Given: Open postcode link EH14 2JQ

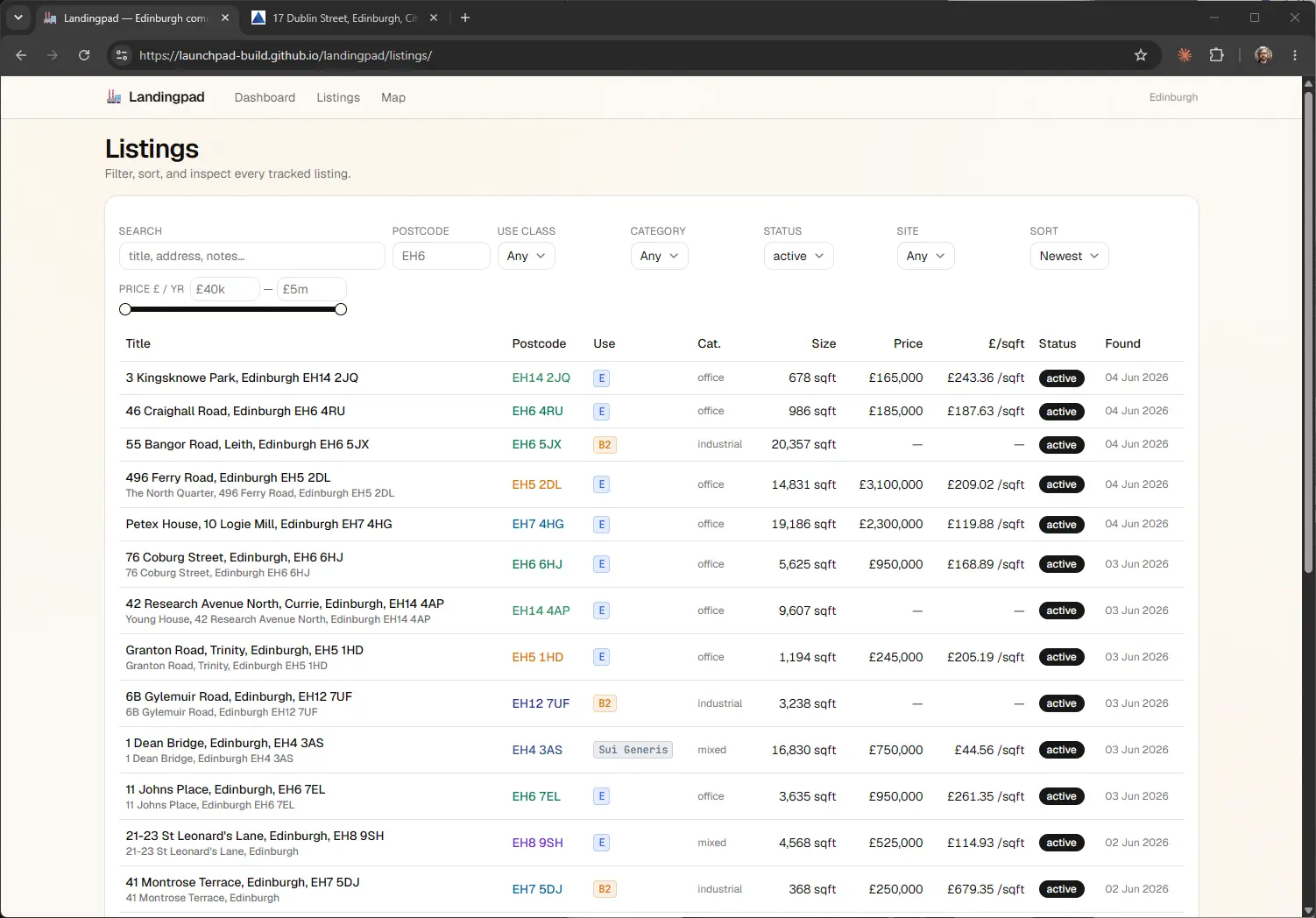Looking at the screenshot, I should pos(541,378).
